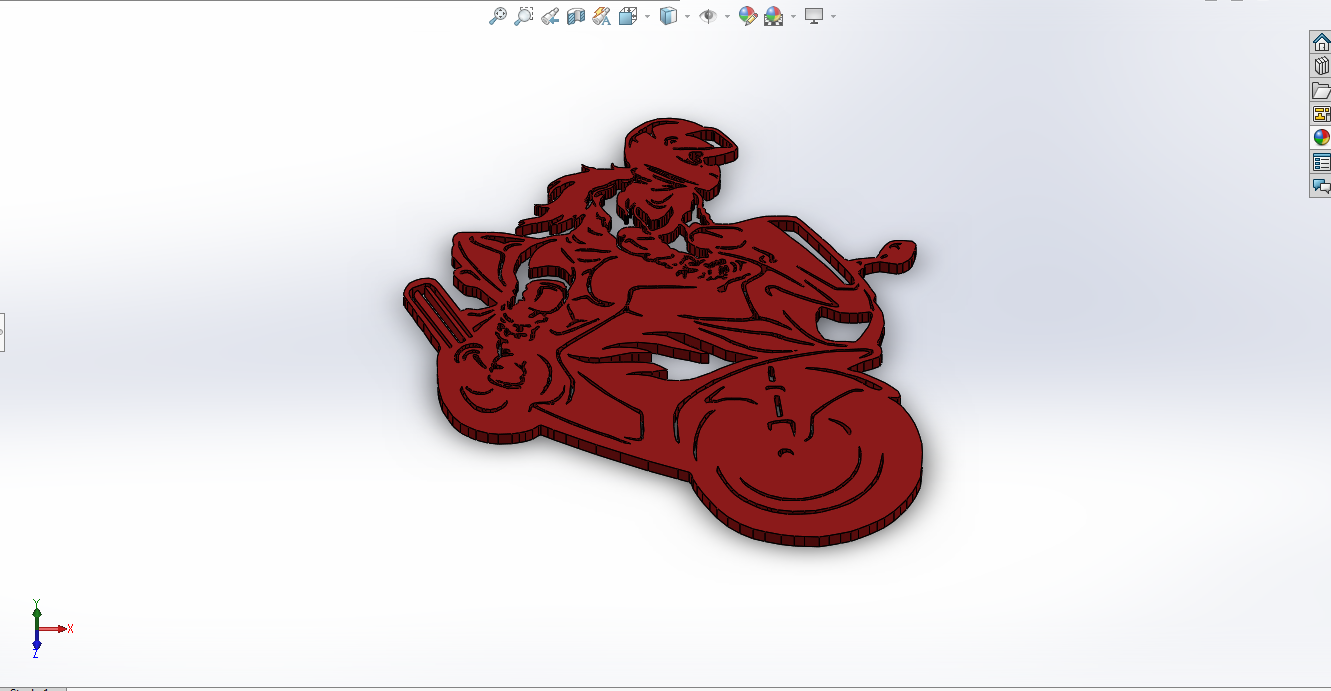This screenshot has height=691, width=1331.
Task: Click the red X axis of the triad
Action: 56,629
